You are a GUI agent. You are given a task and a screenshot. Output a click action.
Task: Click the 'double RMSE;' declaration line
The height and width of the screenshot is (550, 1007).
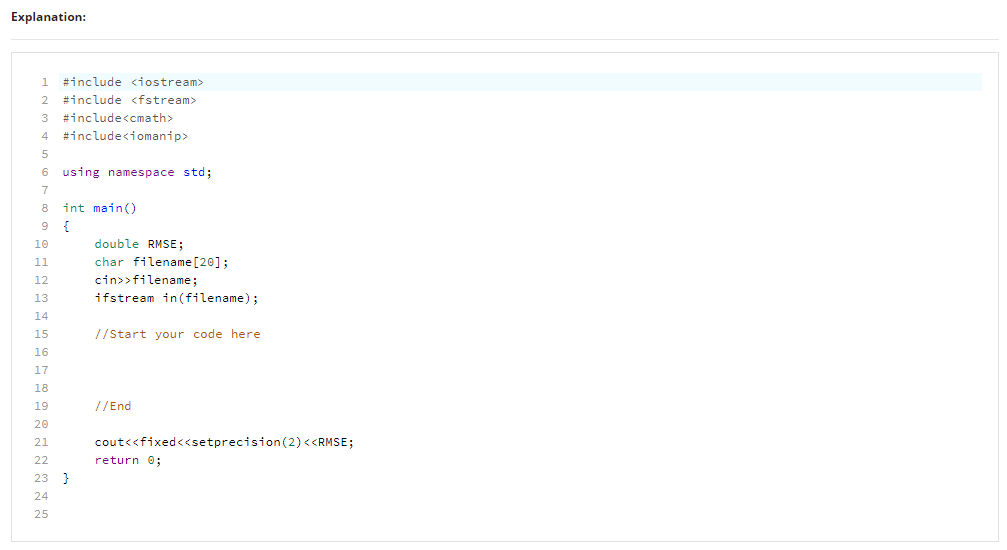pos(139,244)
